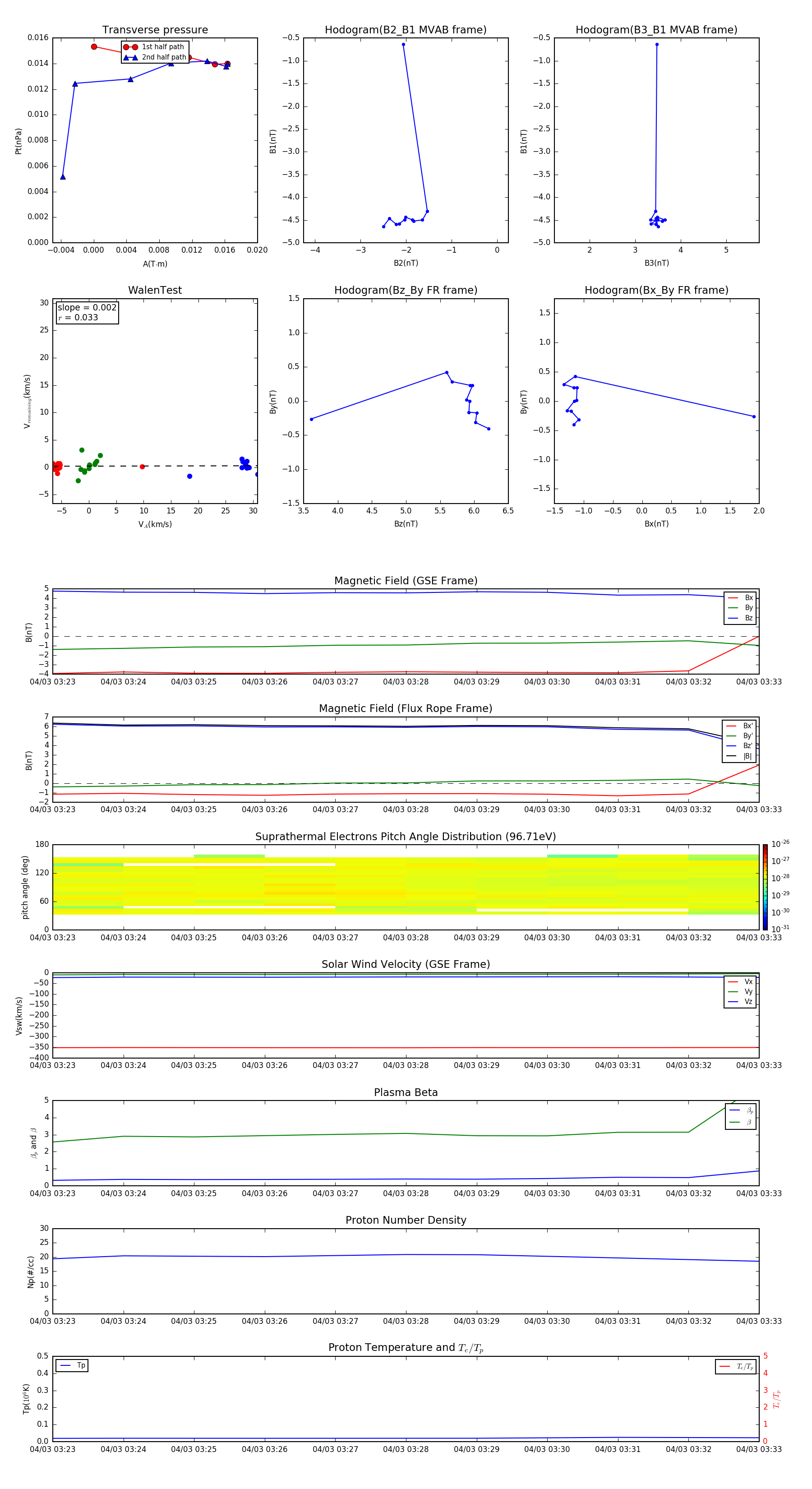Click the 'Solar Wind Velocity (GSE Frame)' title
This screenshot has width=812, height=1489.
[406, 964]
